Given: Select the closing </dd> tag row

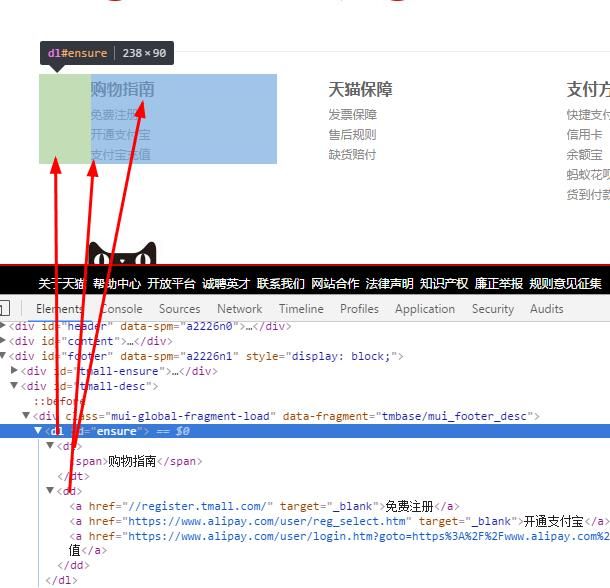Looking at the screenshot, I should pyautogui.click(x=73, y=566).
